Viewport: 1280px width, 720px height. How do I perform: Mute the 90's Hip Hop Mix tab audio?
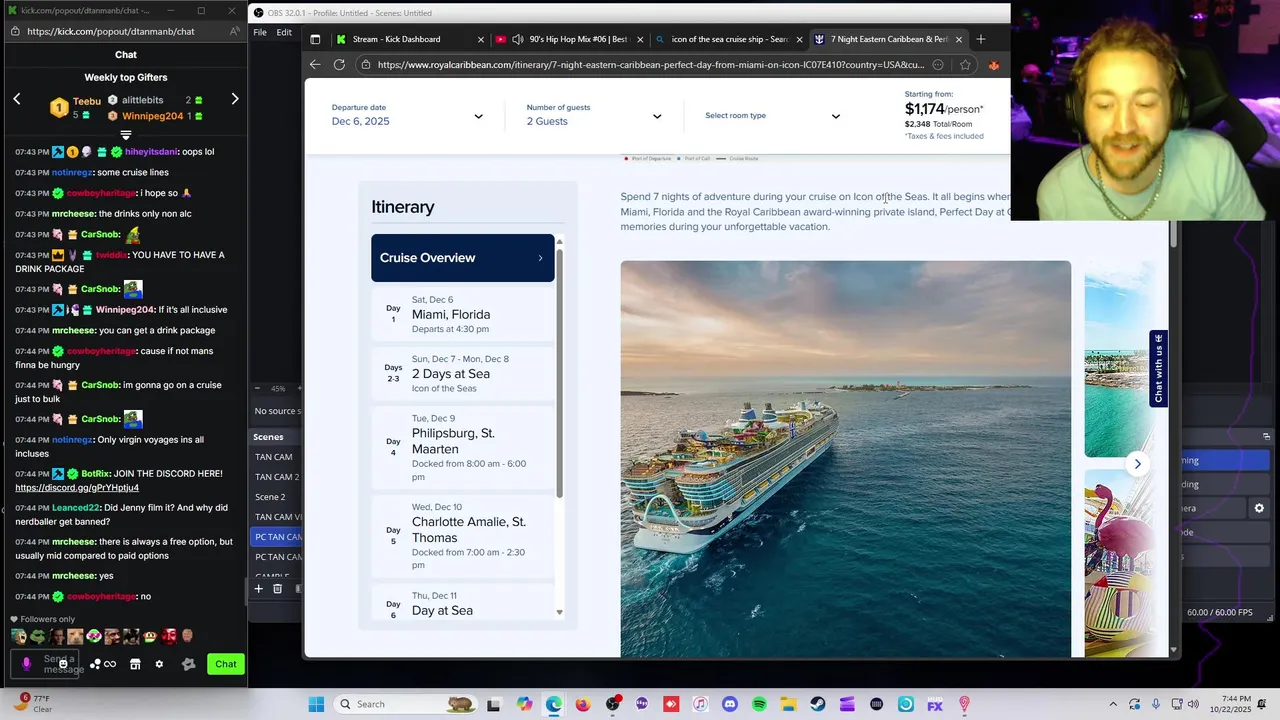tap(518, 39)
